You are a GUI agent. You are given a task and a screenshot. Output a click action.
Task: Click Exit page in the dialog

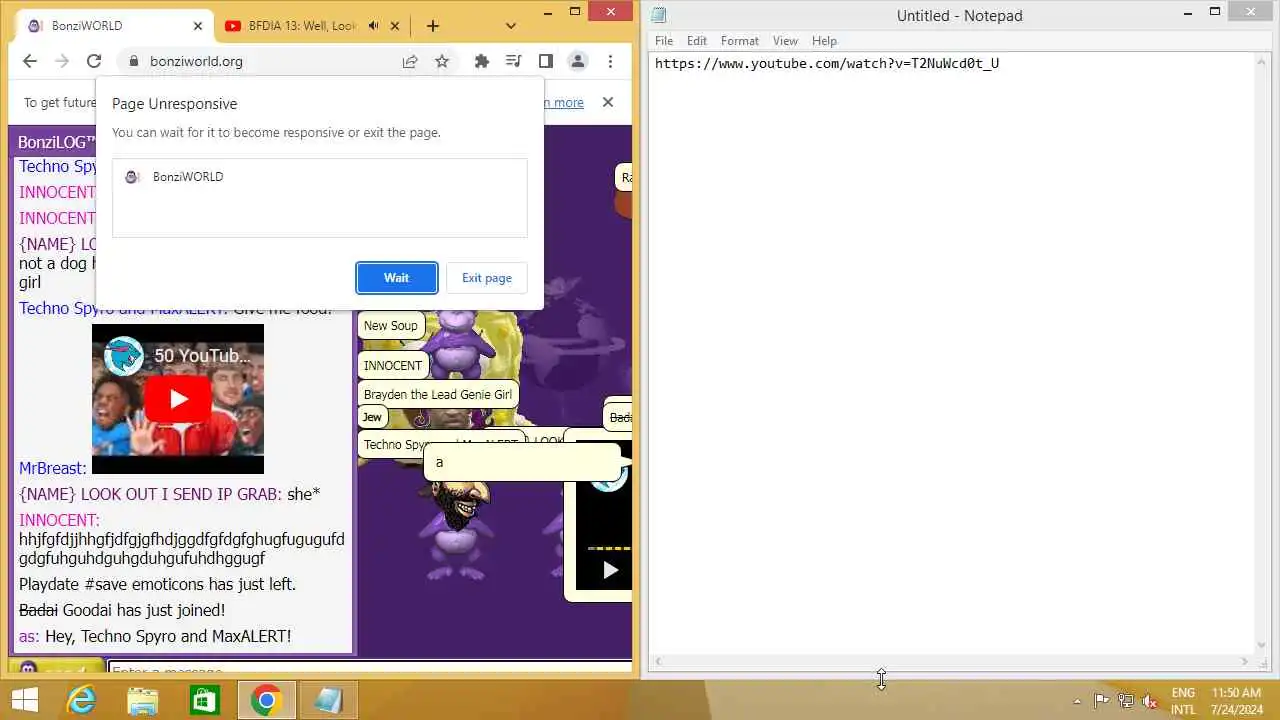pyautogui.click(x=487, y=278)
